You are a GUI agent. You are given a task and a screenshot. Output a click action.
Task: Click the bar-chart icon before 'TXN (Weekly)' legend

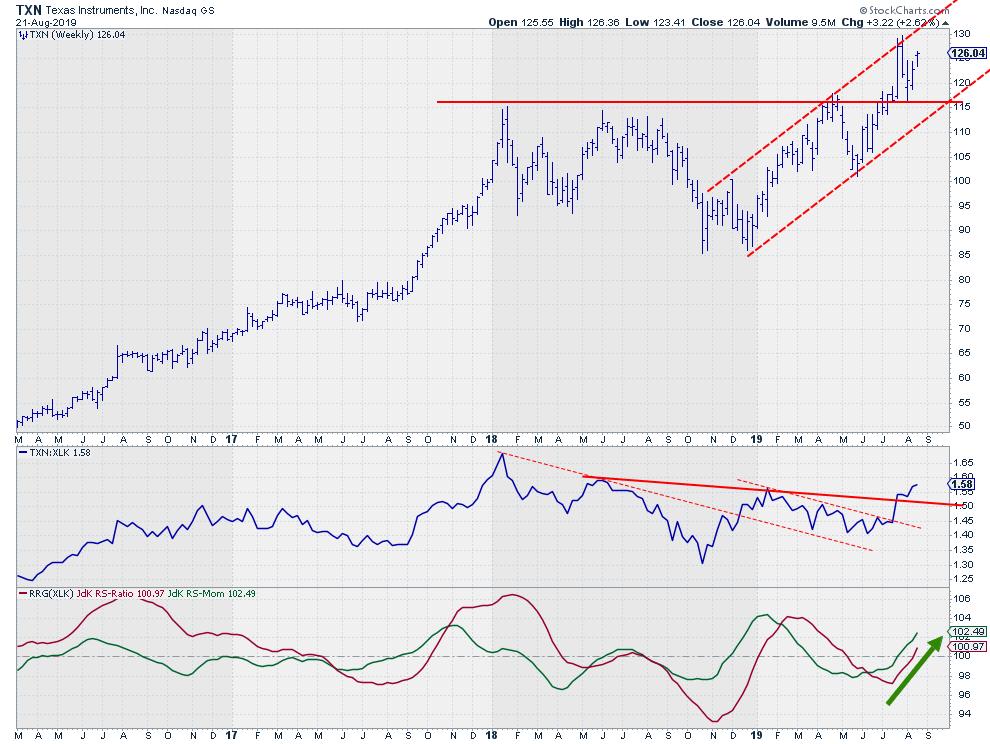24,35
